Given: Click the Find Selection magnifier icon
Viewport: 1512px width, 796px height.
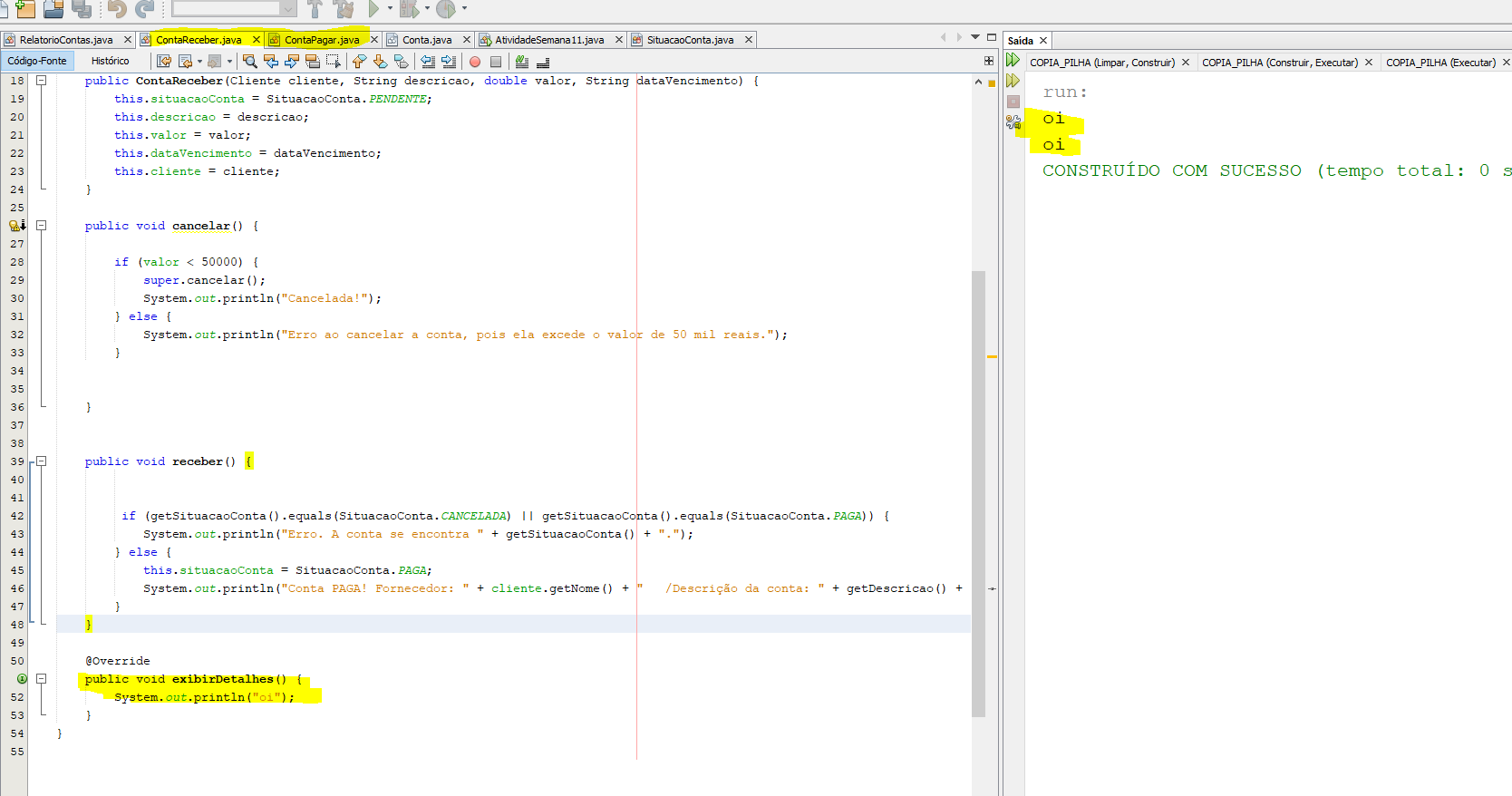Looking at the screenshot, I should [250, 62].
